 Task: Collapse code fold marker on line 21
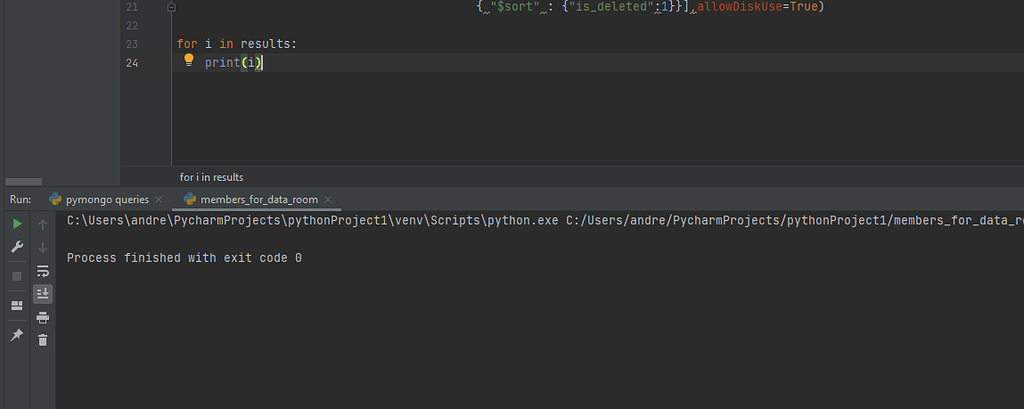click(x=171, y=7)
